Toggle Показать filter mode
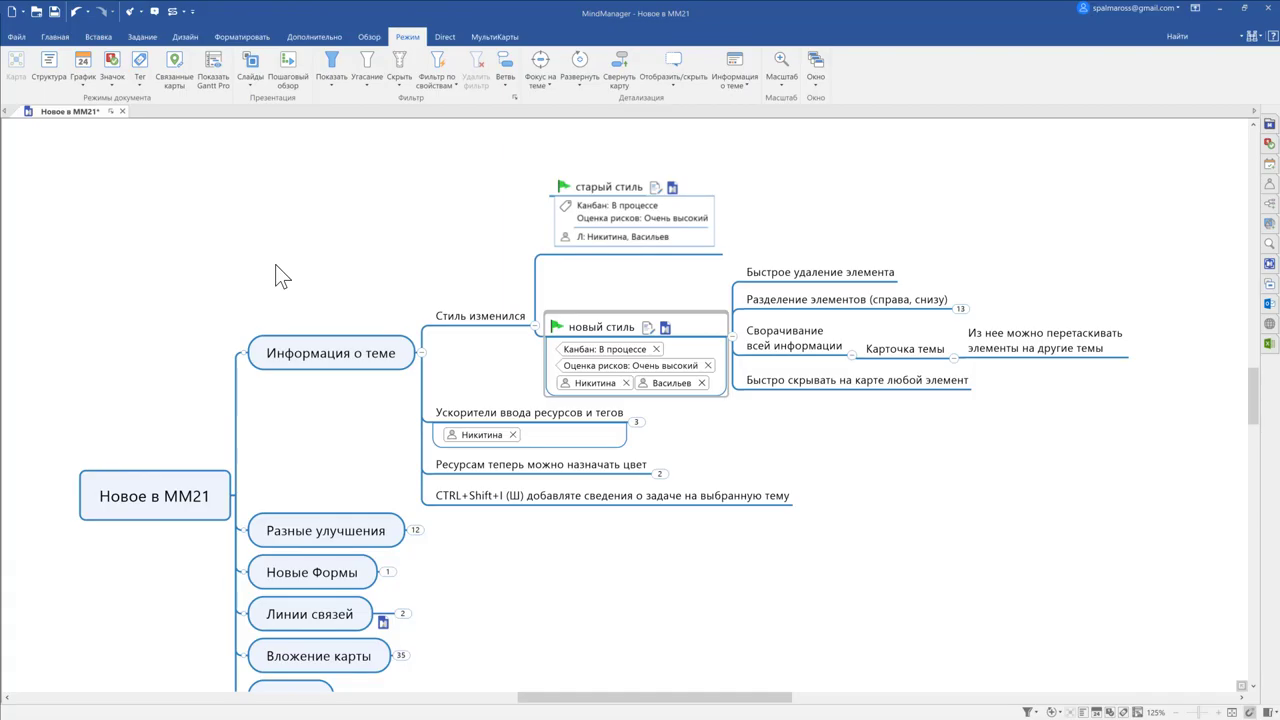This screenshot has height=720, width=1280. (331, 67)
